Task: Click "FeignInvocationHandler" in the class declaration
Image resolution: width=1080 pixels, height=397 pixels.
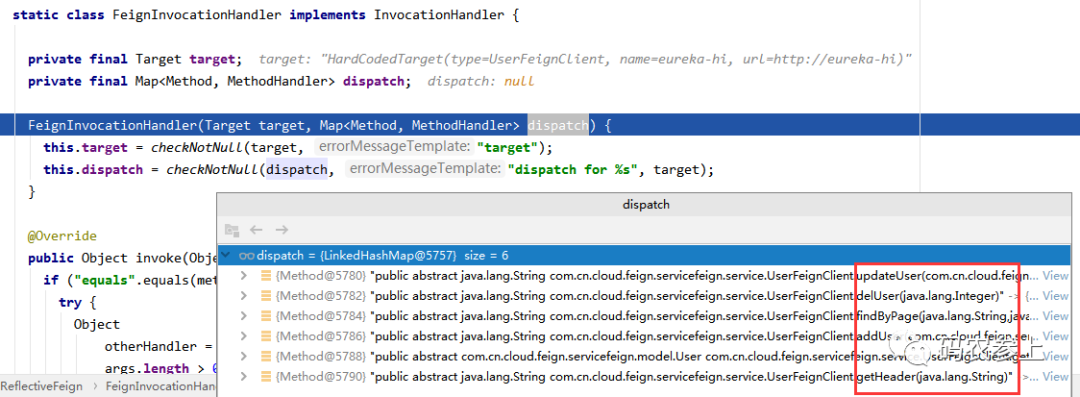Action: 197,15
